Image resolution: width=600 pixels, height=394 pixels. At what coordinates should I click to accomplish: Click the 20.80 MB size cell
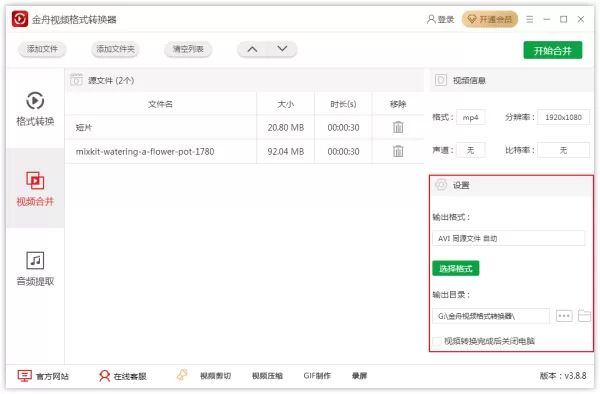[x=286, y=127]
